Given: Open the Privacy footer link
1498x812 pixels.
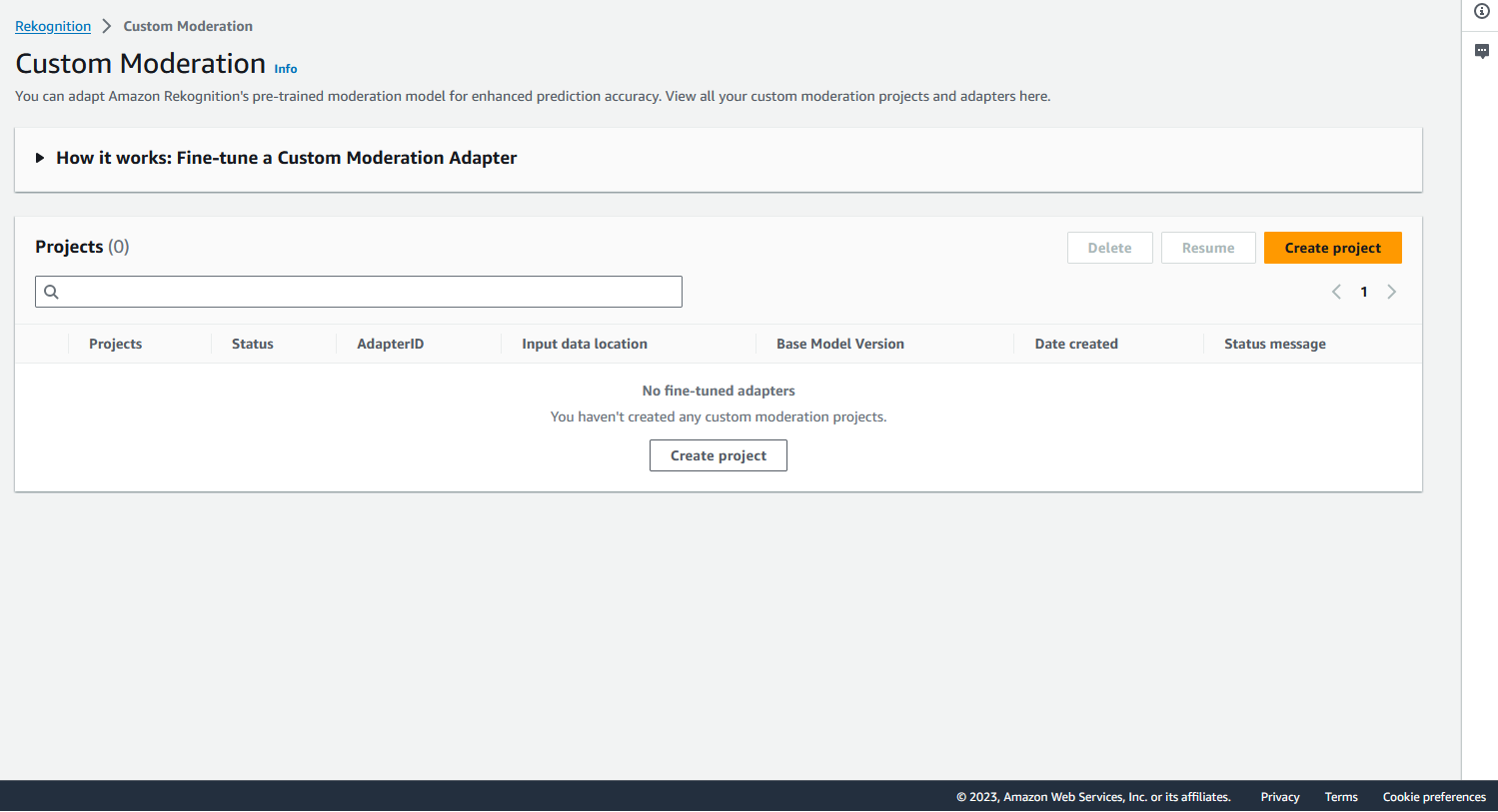Looking at the screenshot, I should click(x=1279, y=796).
